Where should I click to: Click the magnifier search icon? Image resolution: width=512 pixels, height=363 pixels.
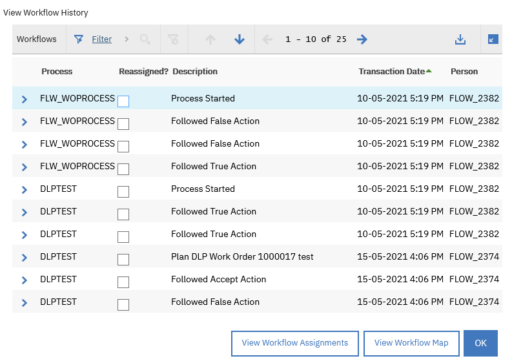click(145, 39)
